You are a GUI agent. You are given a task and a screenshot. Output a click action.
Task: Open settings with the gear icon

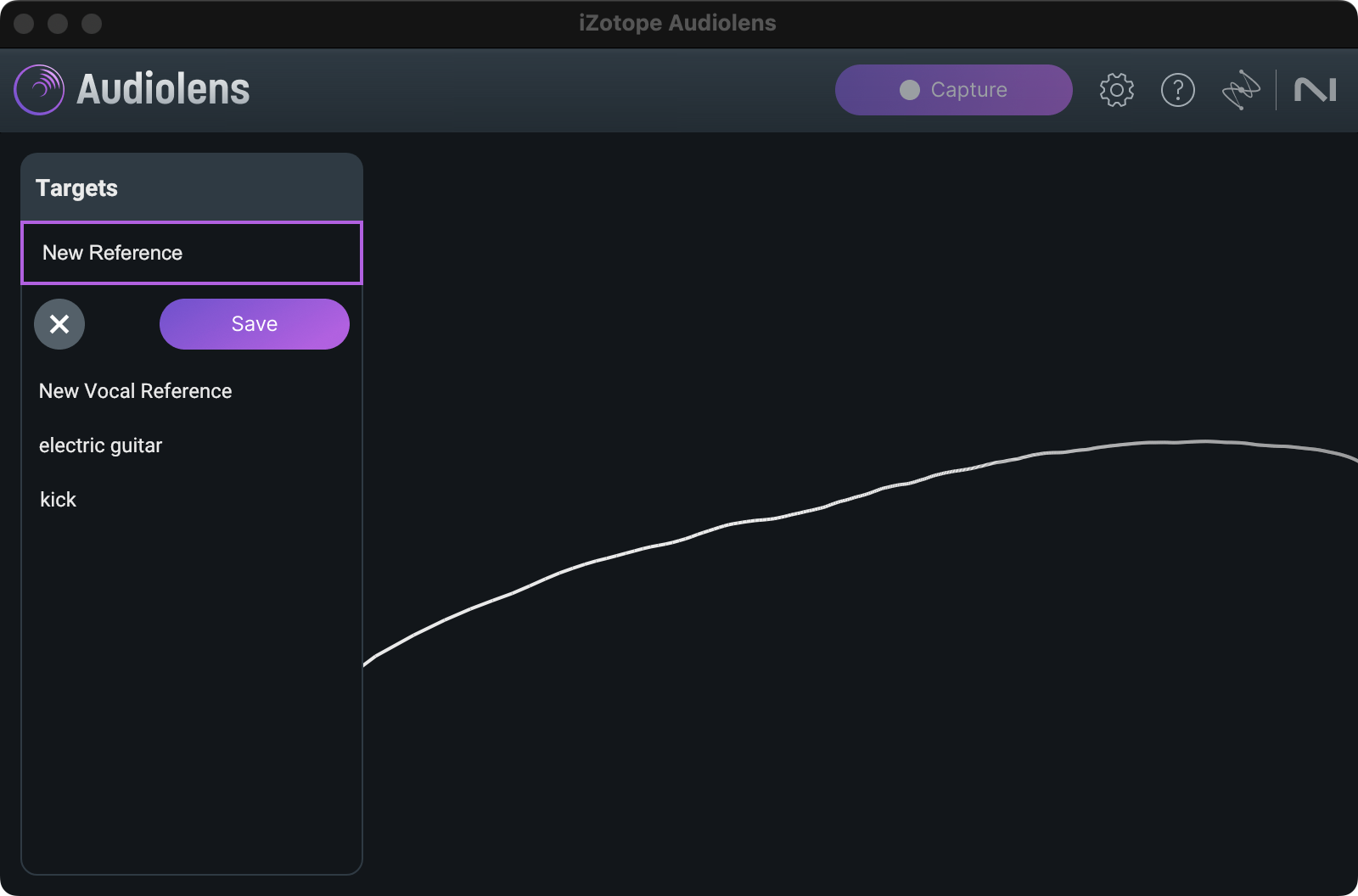click(1117, 90)
